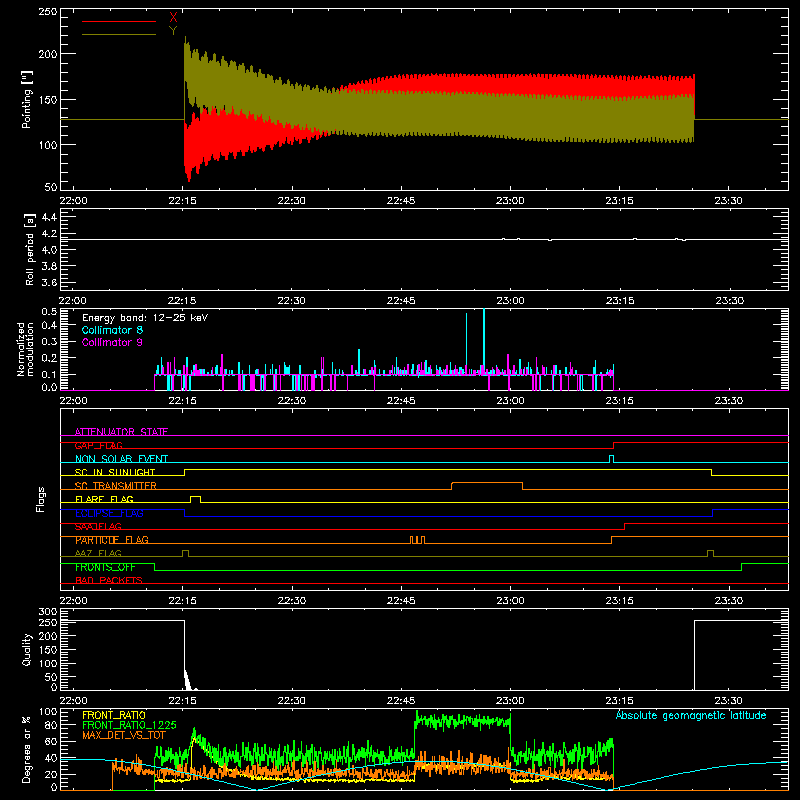Click the BAD_PACKETS flag label
Image resolution: width=800 pixels, height=800 pixels.
point(109,581)
